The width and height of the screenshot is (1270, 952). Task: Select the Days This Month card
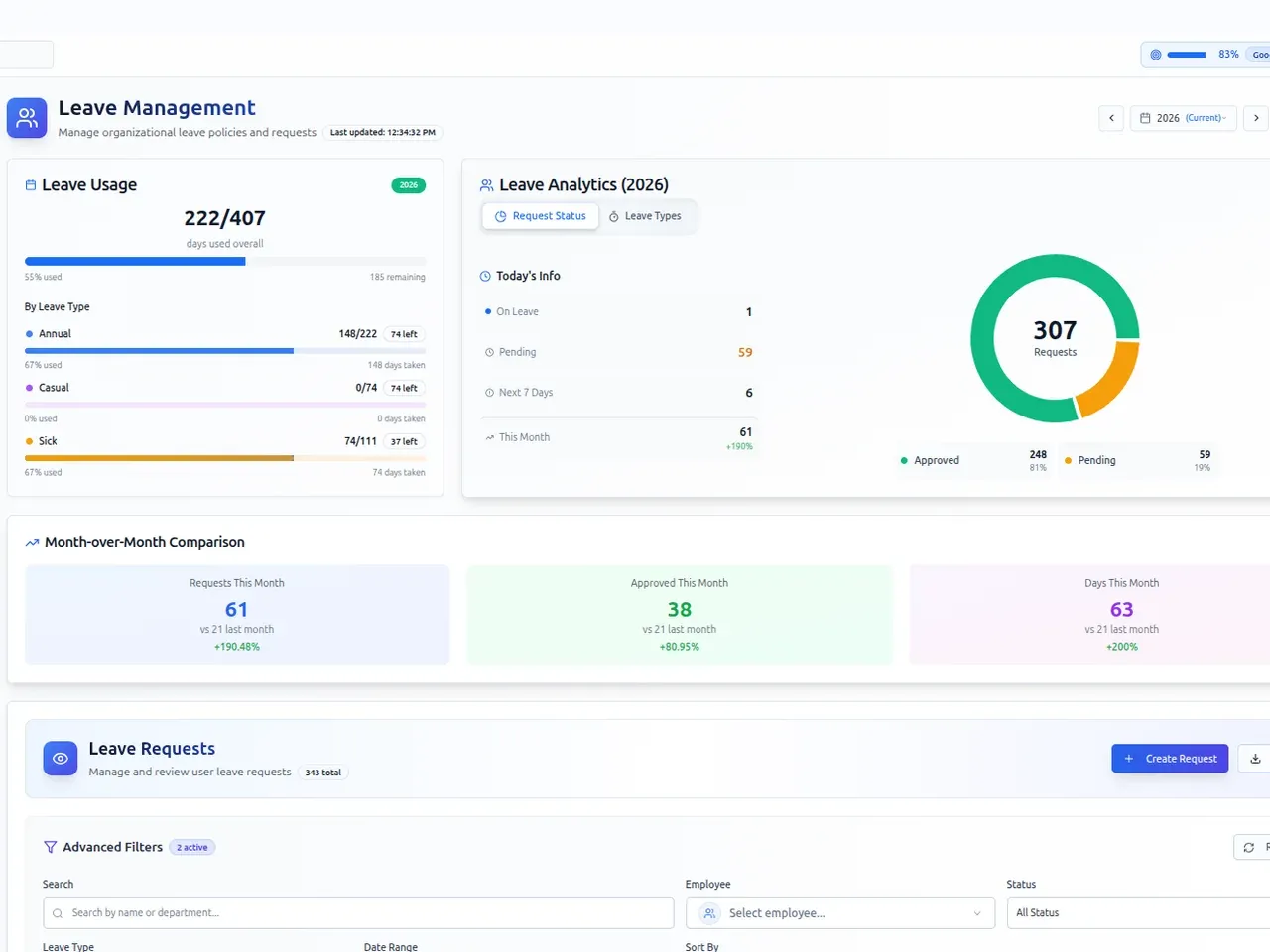pyautogui.click(x=1090, y=615)
